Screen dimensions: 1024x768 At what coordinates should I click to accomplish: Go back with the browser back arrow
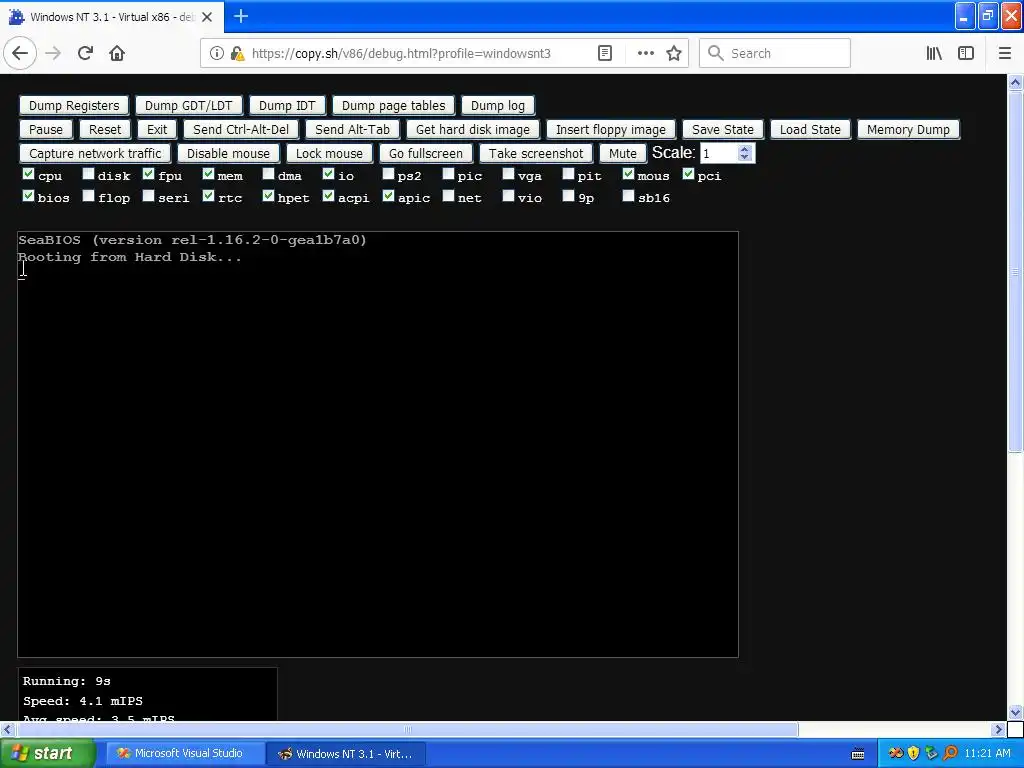click(x=20, y=53)
